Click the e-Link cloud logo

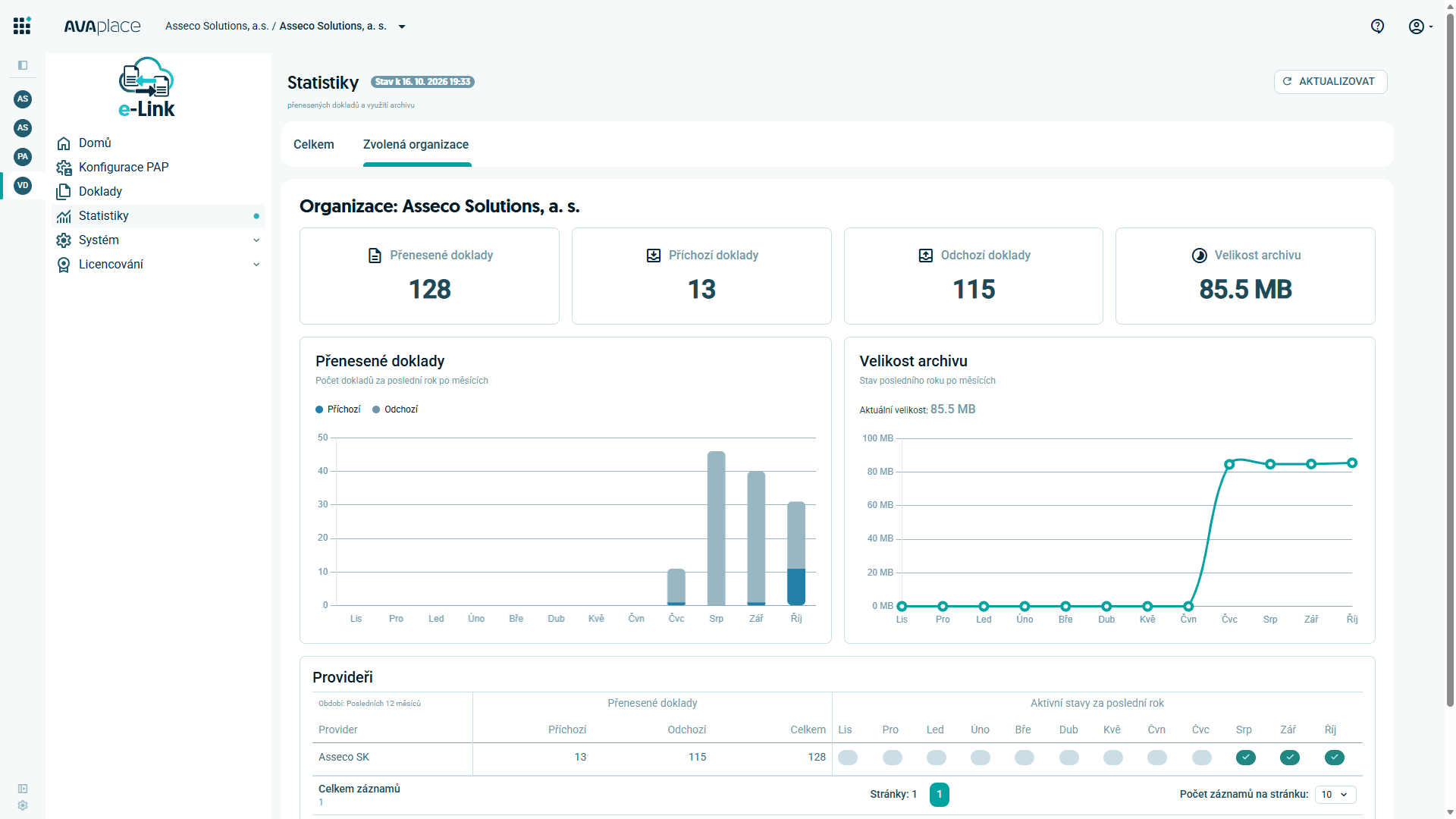tap(146, 87)
